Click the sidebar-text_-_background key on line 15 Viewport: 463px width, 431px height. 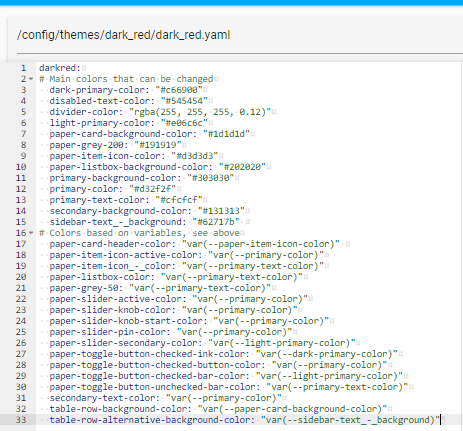[x=118, y=222]
